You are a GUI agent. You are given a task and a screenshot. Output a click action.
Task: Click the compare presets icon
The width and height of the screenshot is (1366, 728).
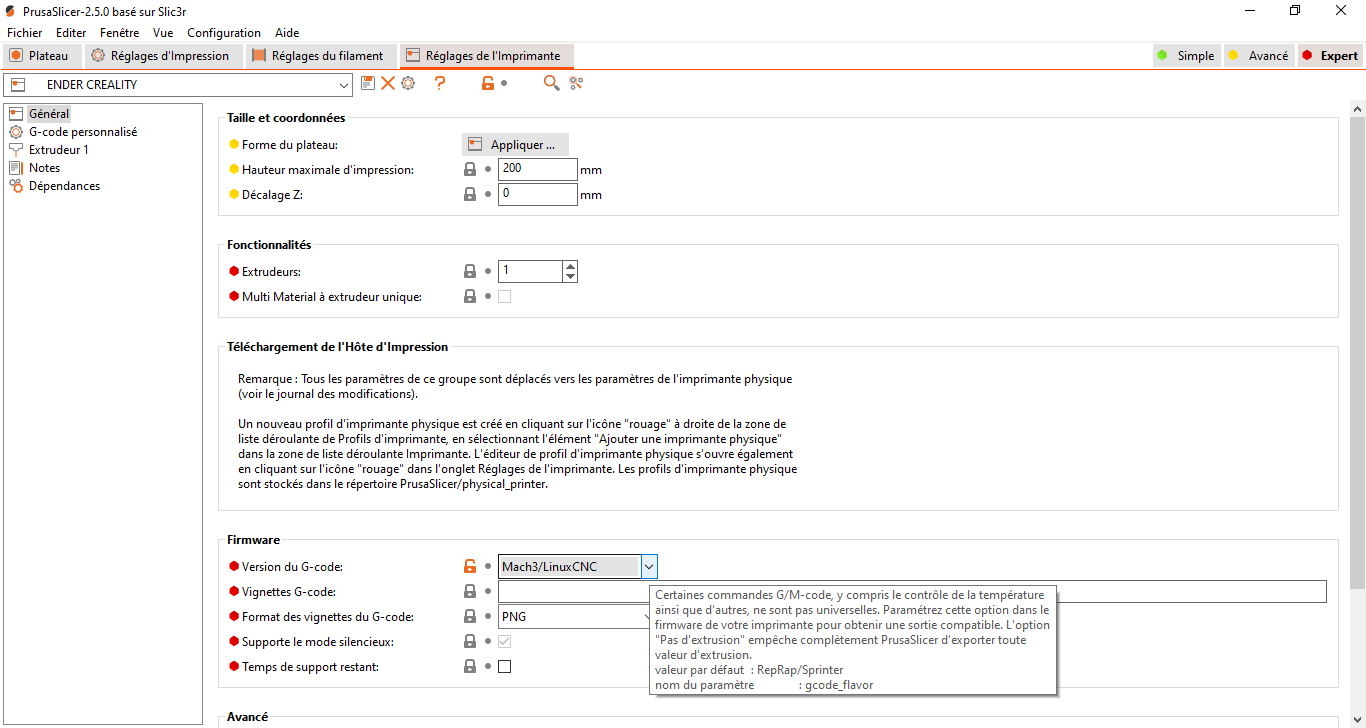pyautogui.click(x=576, y=83)
